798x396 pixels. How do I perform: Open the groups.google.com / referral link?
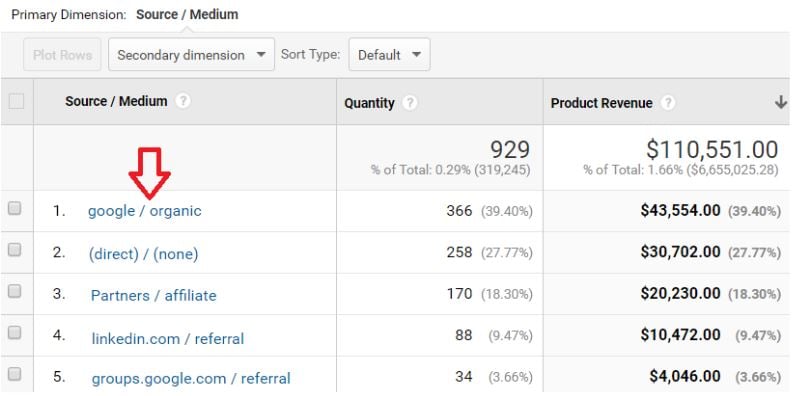coord(191,379)
